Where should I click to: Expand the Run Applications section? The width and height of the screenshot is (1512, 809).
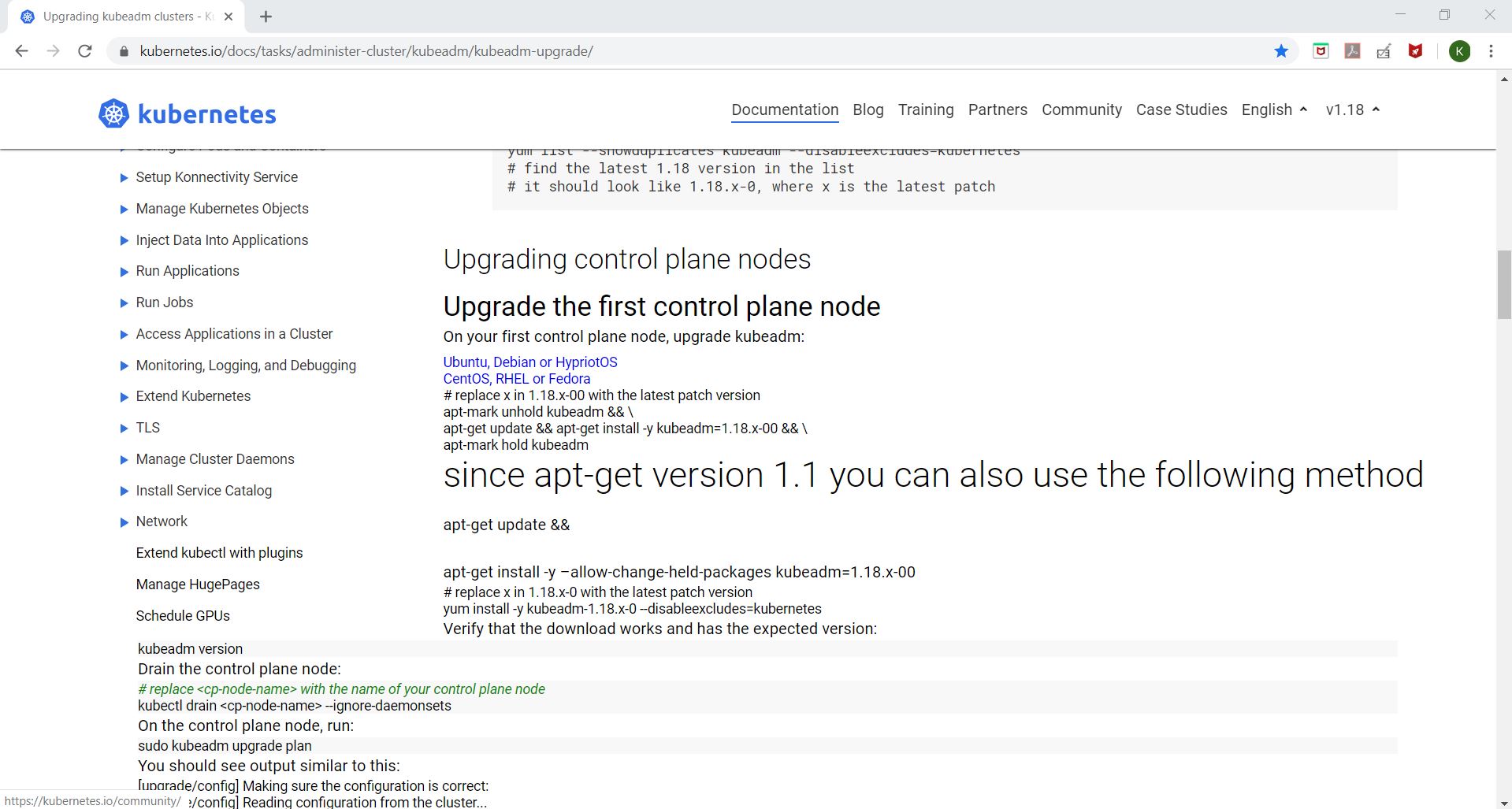coord(124,272)
